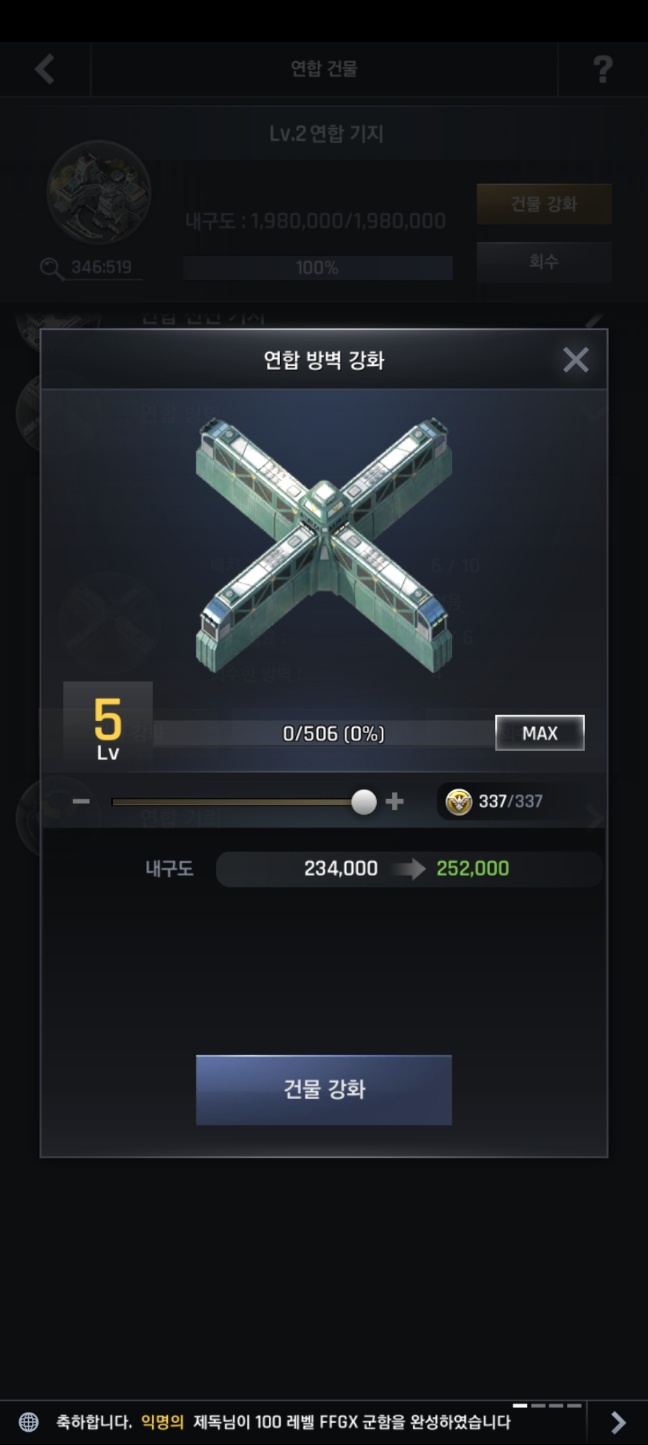Click the blue 건물 강화 confirm button
648x1445 pixels.
324,1089
